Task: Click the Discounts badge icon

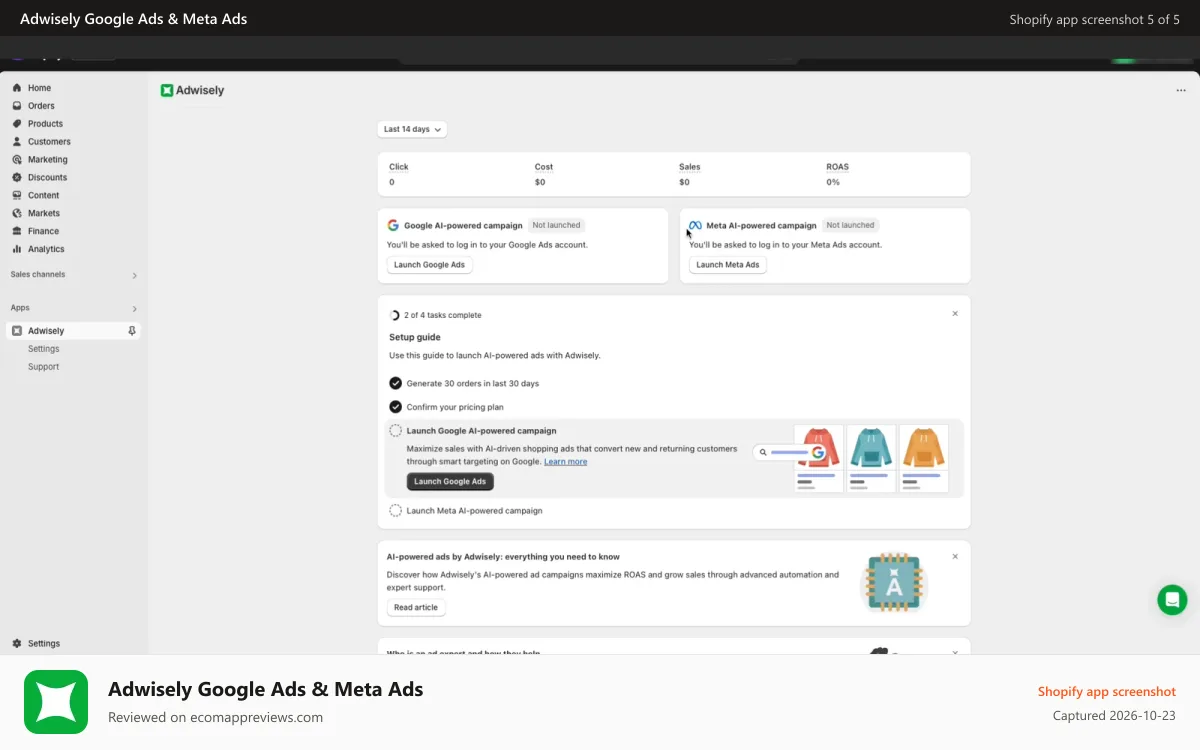Action: 17,178
